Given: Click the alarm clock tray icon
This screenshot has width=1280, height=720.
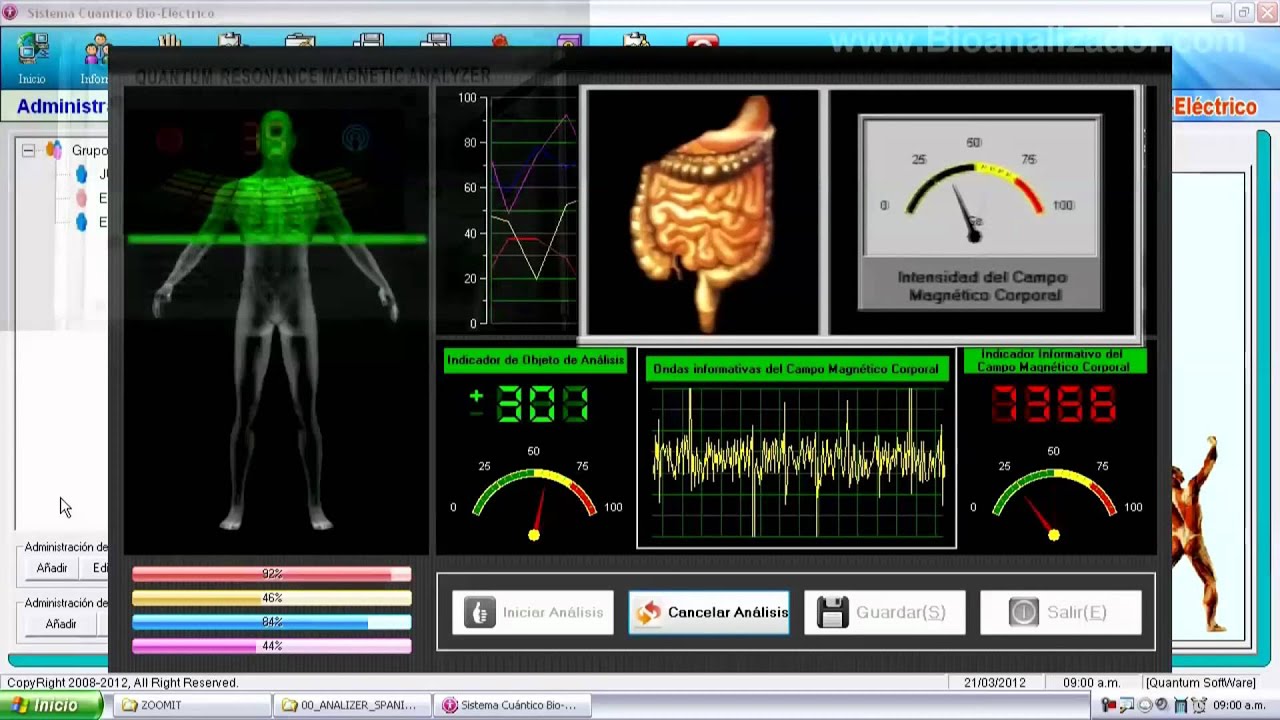Looking at the screenshot, I should click(1198, 705).
